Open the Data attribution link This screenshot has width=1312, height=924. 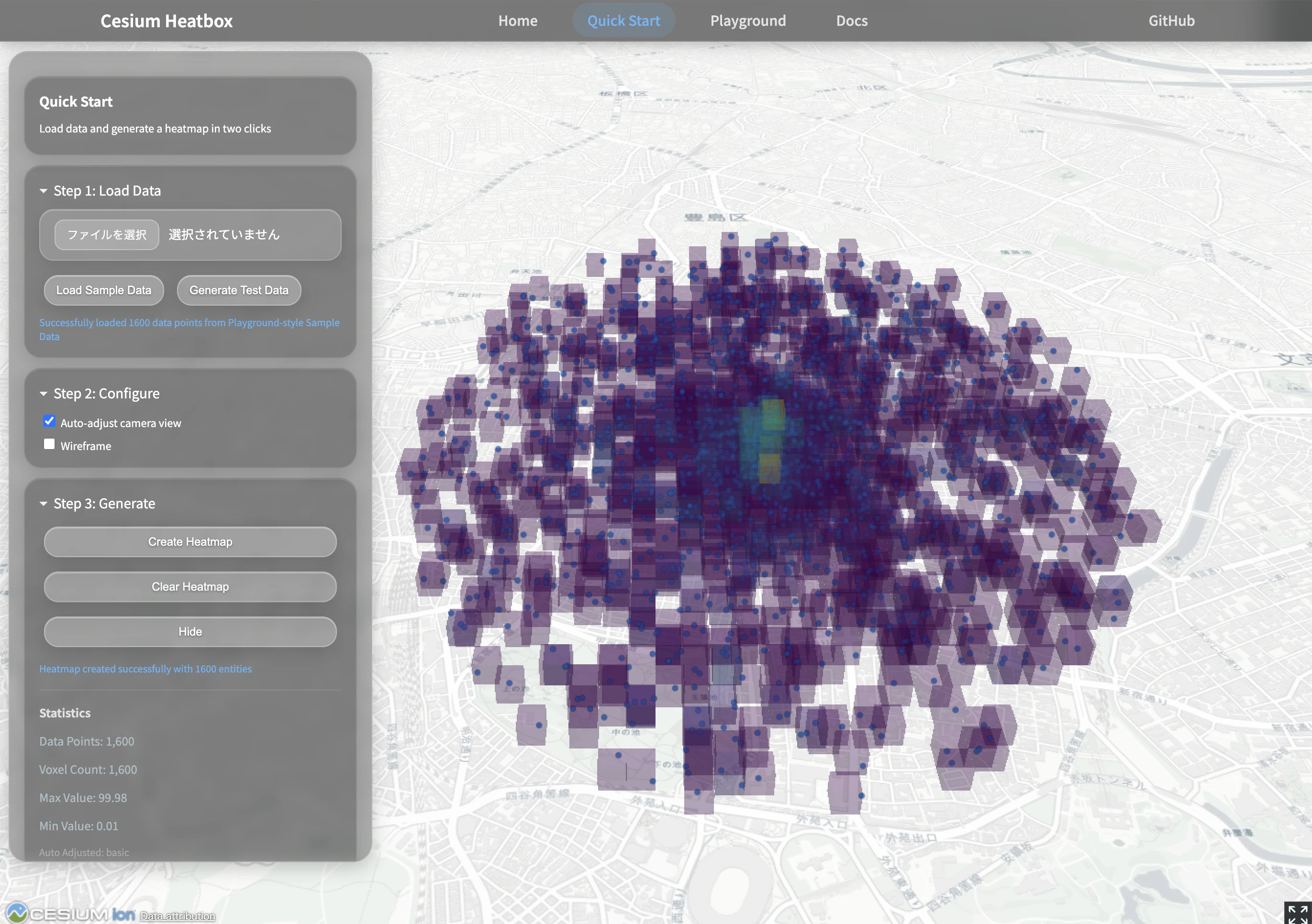point(178,916)
